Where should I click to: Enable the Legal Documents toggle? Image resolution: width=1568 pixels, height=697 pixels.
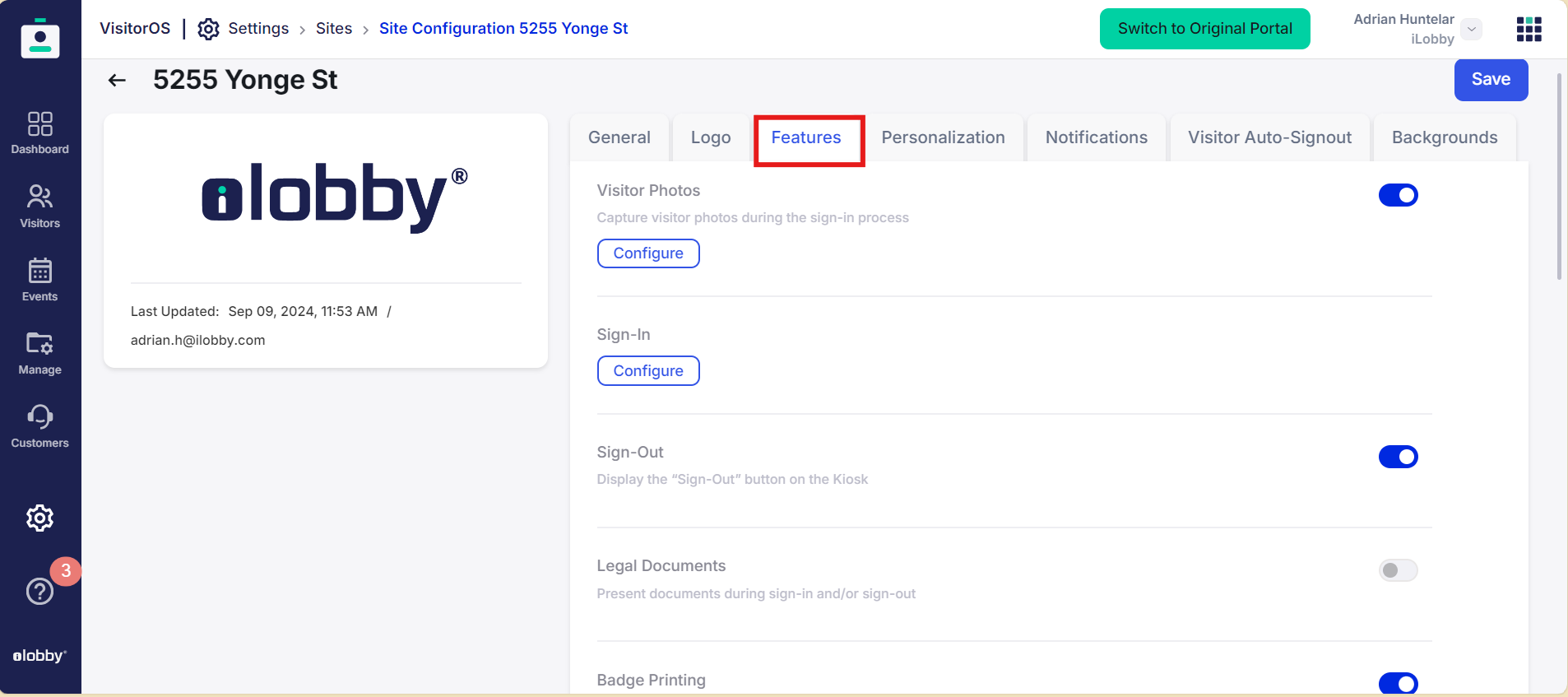pyautogui.click(x=1398, y=570)
